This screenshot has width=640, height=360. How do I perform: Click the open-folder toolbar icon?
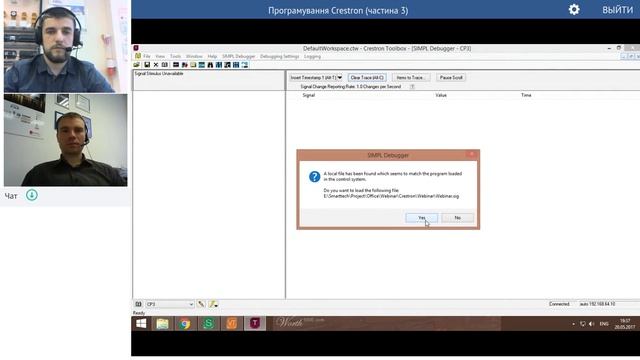click(x=137, y=65)
